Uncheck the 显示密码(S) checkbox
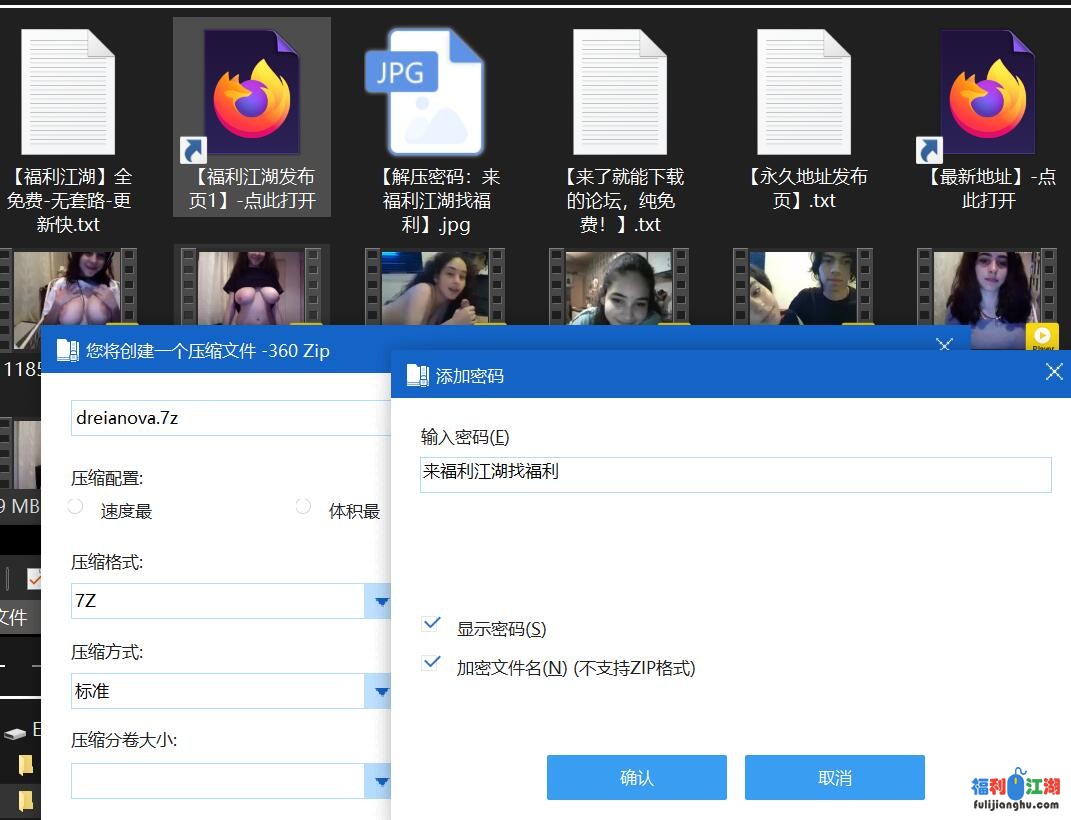Viewport: 1071px width, 820px height. click(431, 622)
